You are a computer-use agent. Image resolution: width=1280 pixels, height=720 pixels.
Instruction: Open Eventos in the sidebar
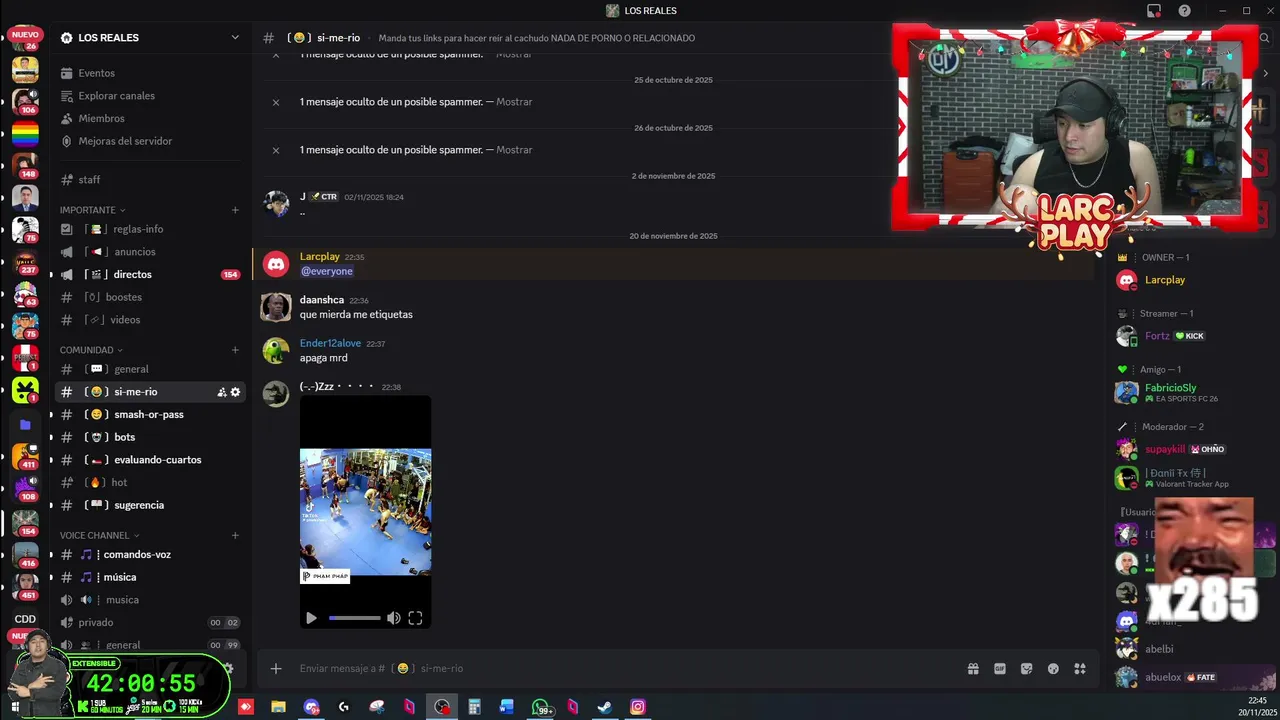pyautogui.click(x=150, y=73)
